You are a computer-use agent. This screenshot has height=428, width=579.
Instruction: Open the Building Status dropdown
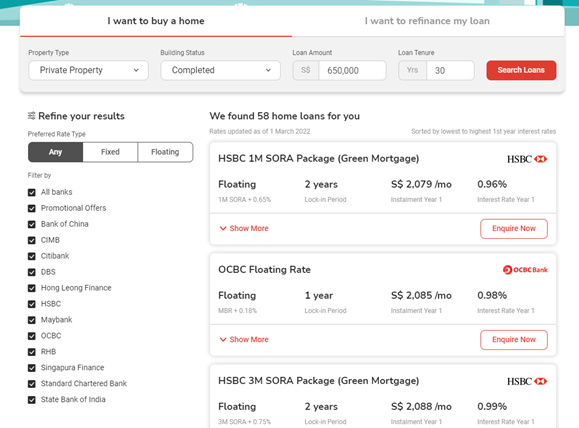(x=220, y=70)
